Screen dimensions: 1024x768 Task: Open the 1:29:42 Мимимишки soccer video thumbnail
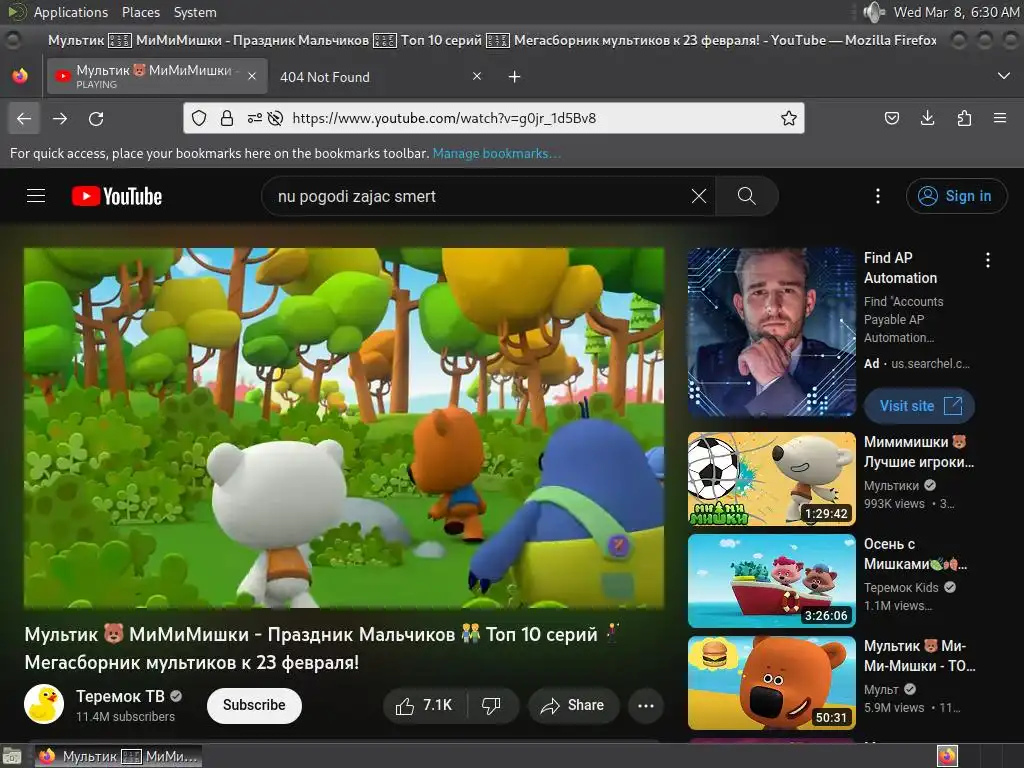771,479
